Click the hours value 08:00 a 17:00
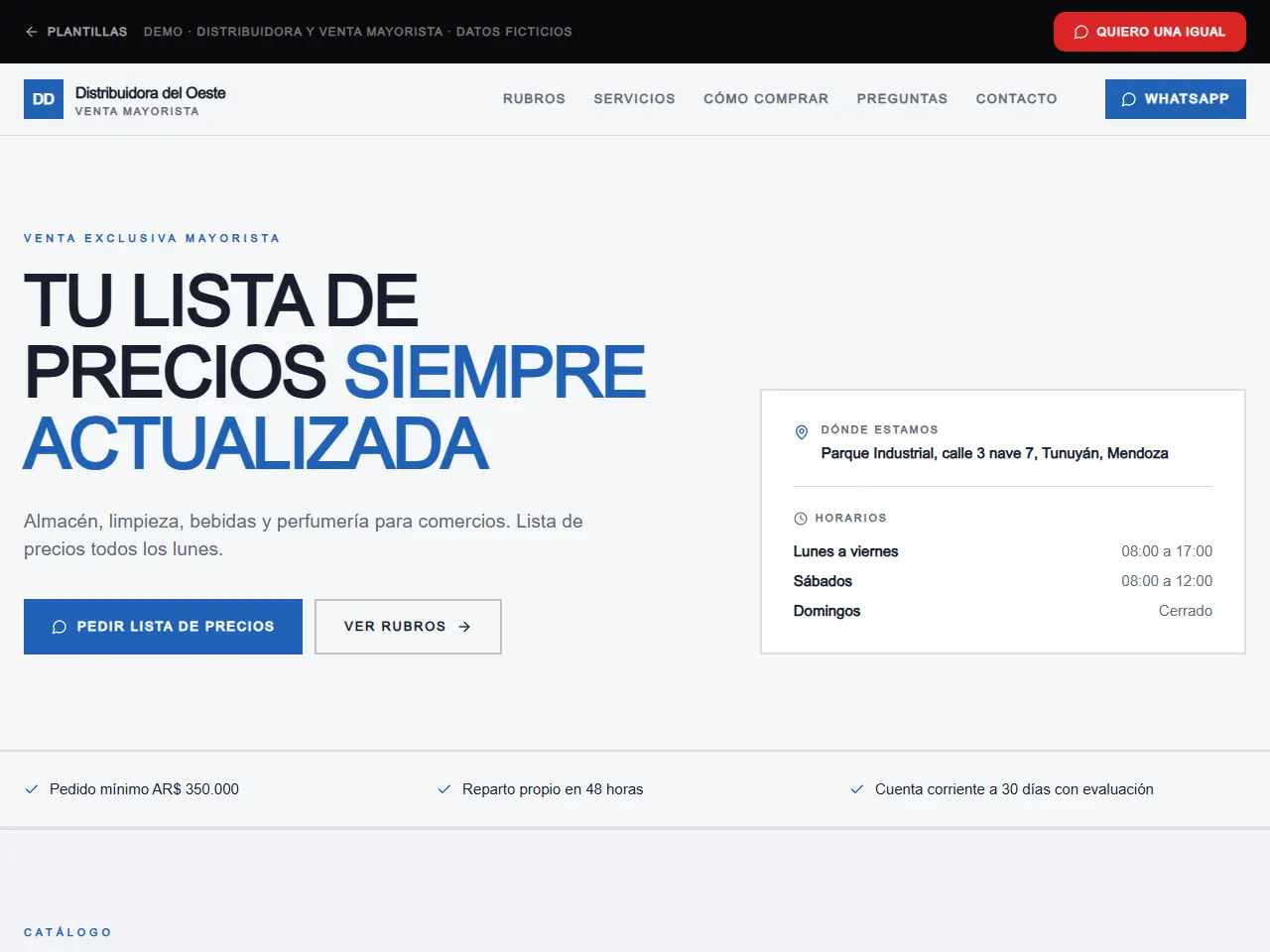The height and width of the screenshot is (952, 1270). 1167,551
